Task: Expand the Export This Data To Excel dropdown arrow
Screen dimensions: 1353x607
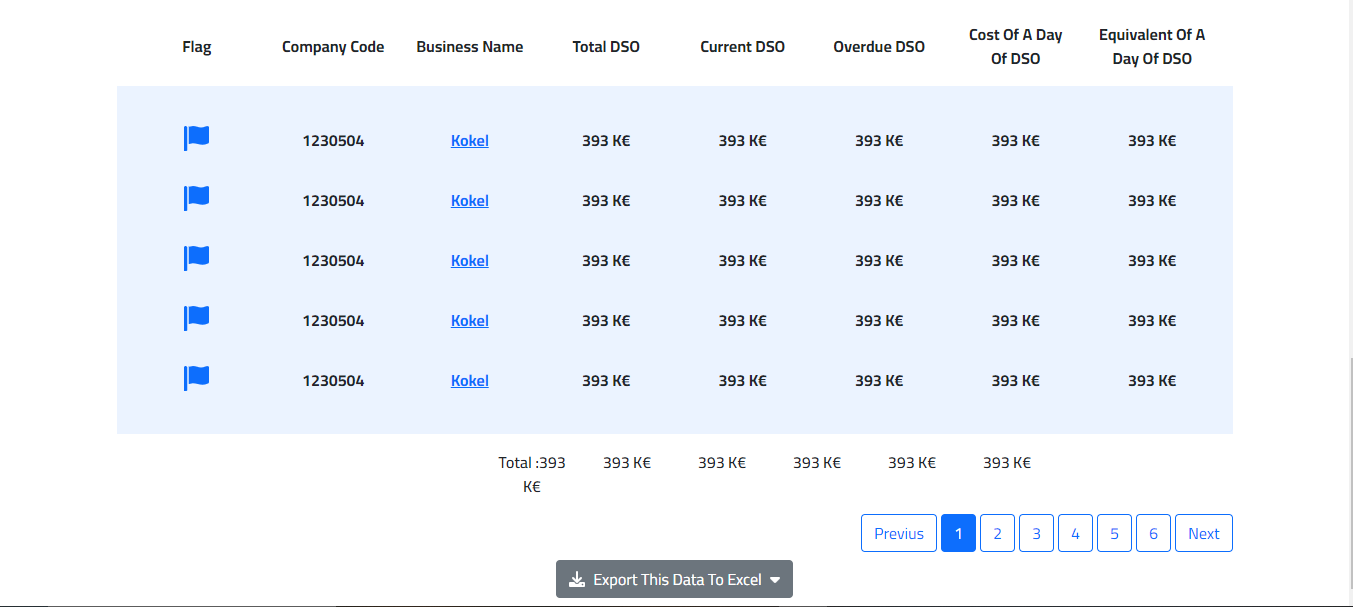Action: (775, 580)
